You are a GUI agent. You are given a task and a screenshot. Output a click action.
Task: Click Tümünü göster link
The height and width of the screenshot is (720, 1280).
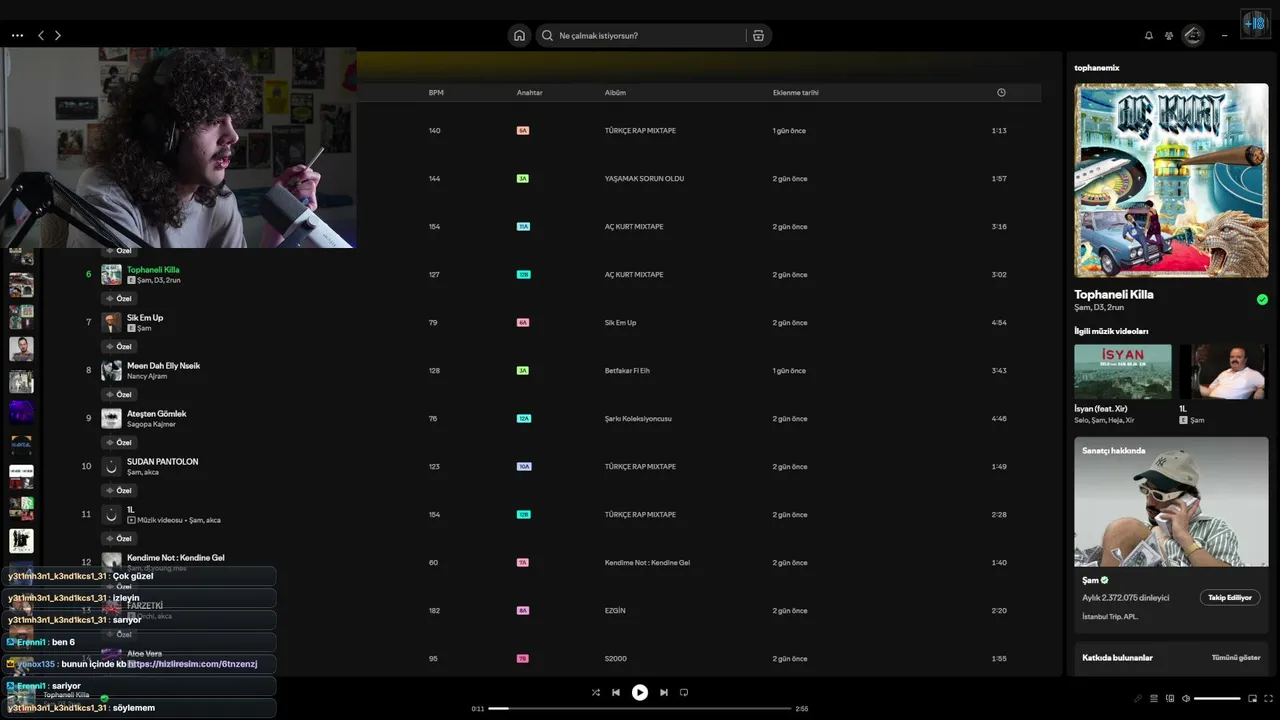click(1236, 657)
